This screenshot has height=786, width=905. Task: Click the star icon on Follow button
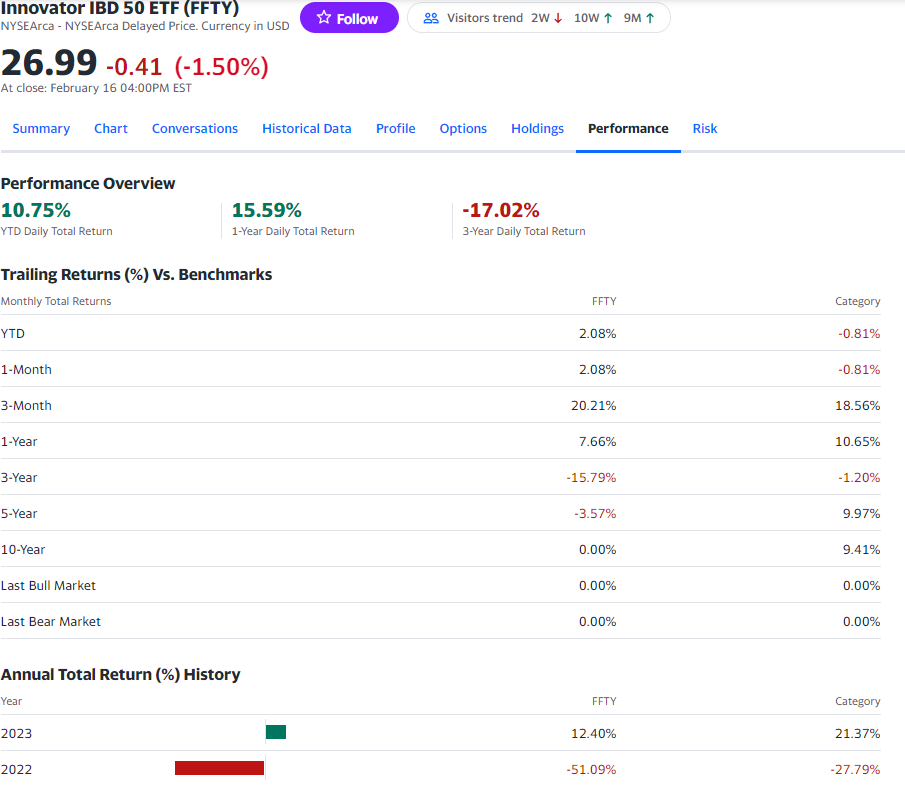[324, 18]
